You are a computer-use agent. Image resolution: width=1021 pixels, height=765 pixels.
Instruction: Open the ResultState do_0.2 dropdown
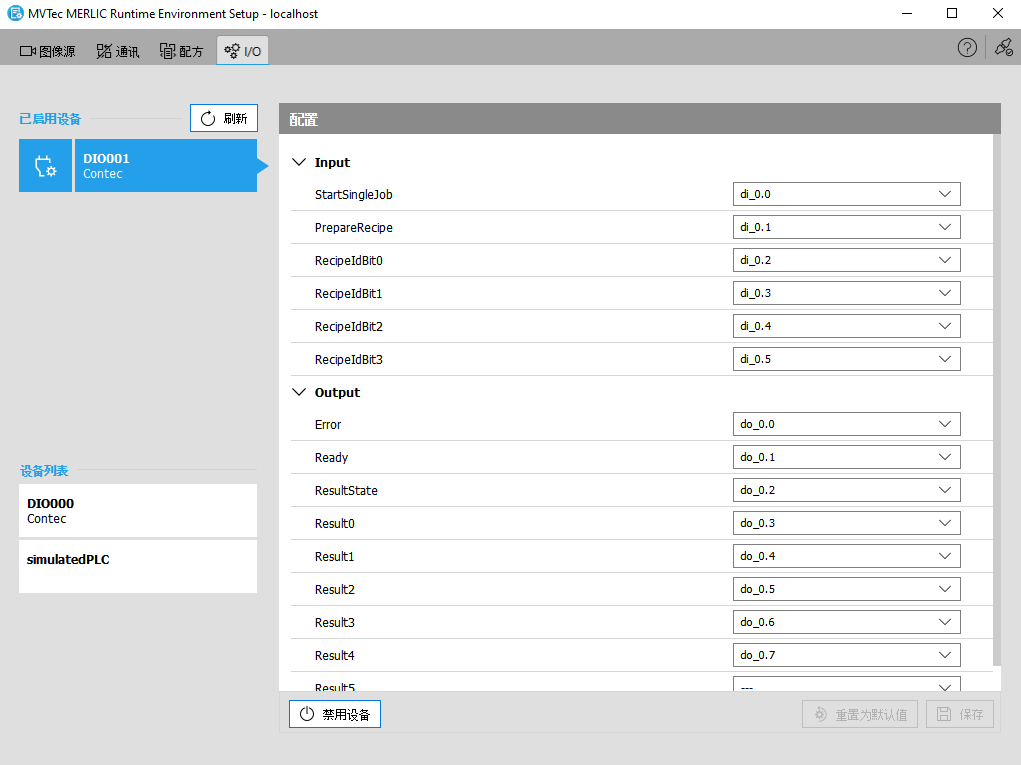pos(846,490)
